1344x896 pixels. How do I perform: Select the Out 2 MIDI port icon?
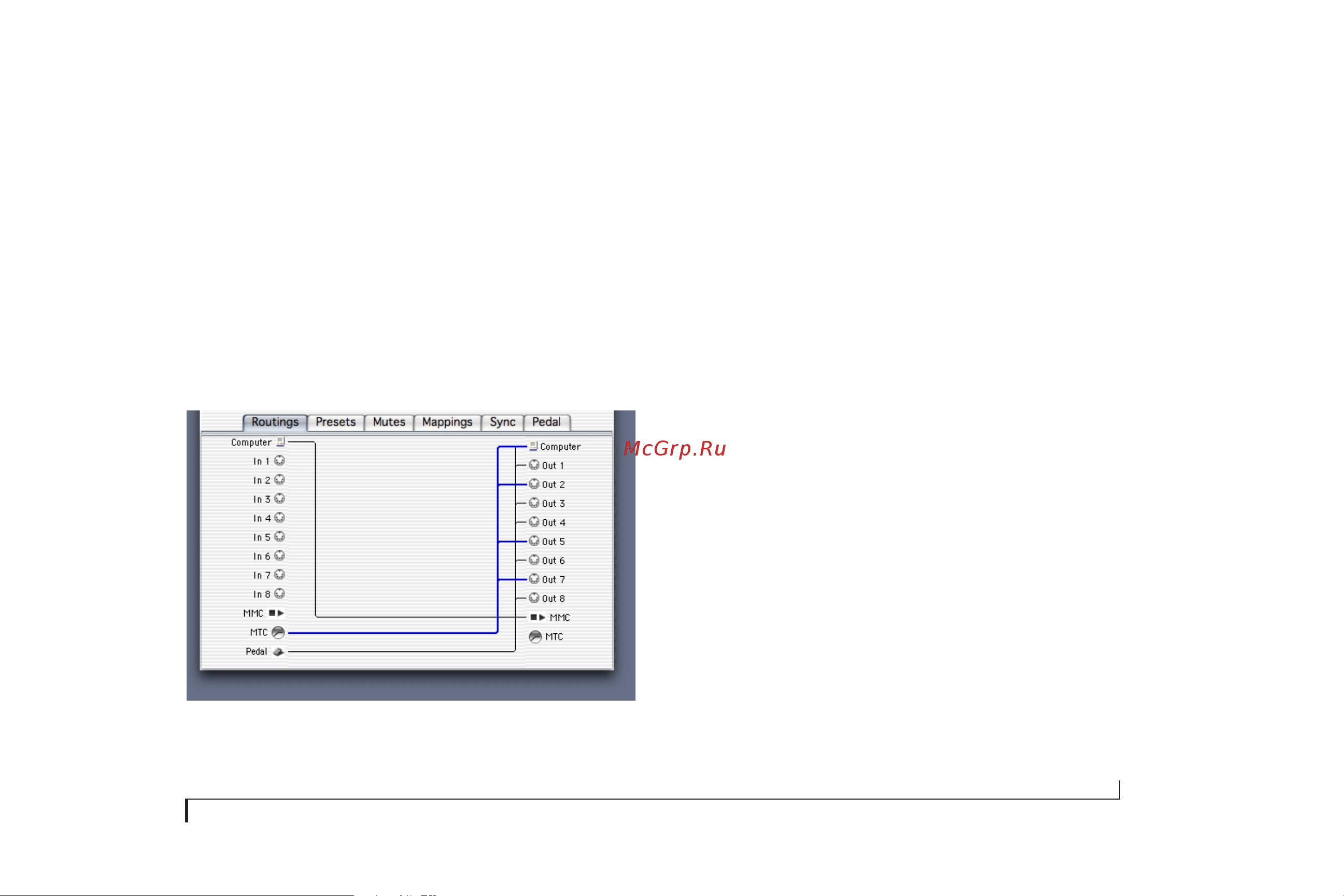pos(534,484)
